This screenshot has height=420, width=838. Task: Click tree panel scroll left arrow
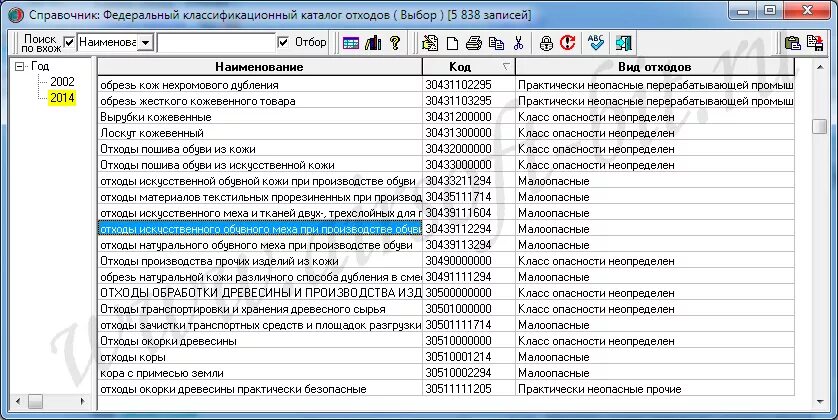tap(18, 401)
